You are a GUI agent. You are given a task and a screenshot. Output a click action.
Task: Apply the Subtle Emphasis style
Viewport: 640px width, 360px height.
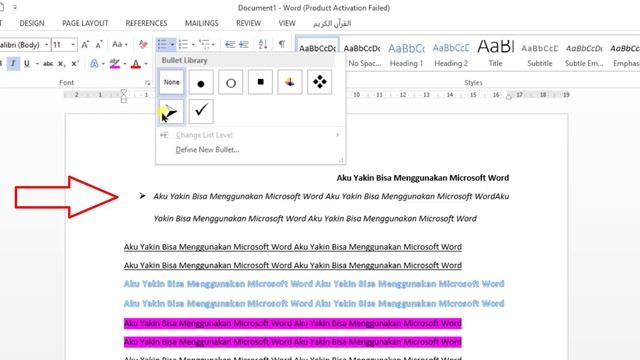pyautogui.click(x=584, y=54)
